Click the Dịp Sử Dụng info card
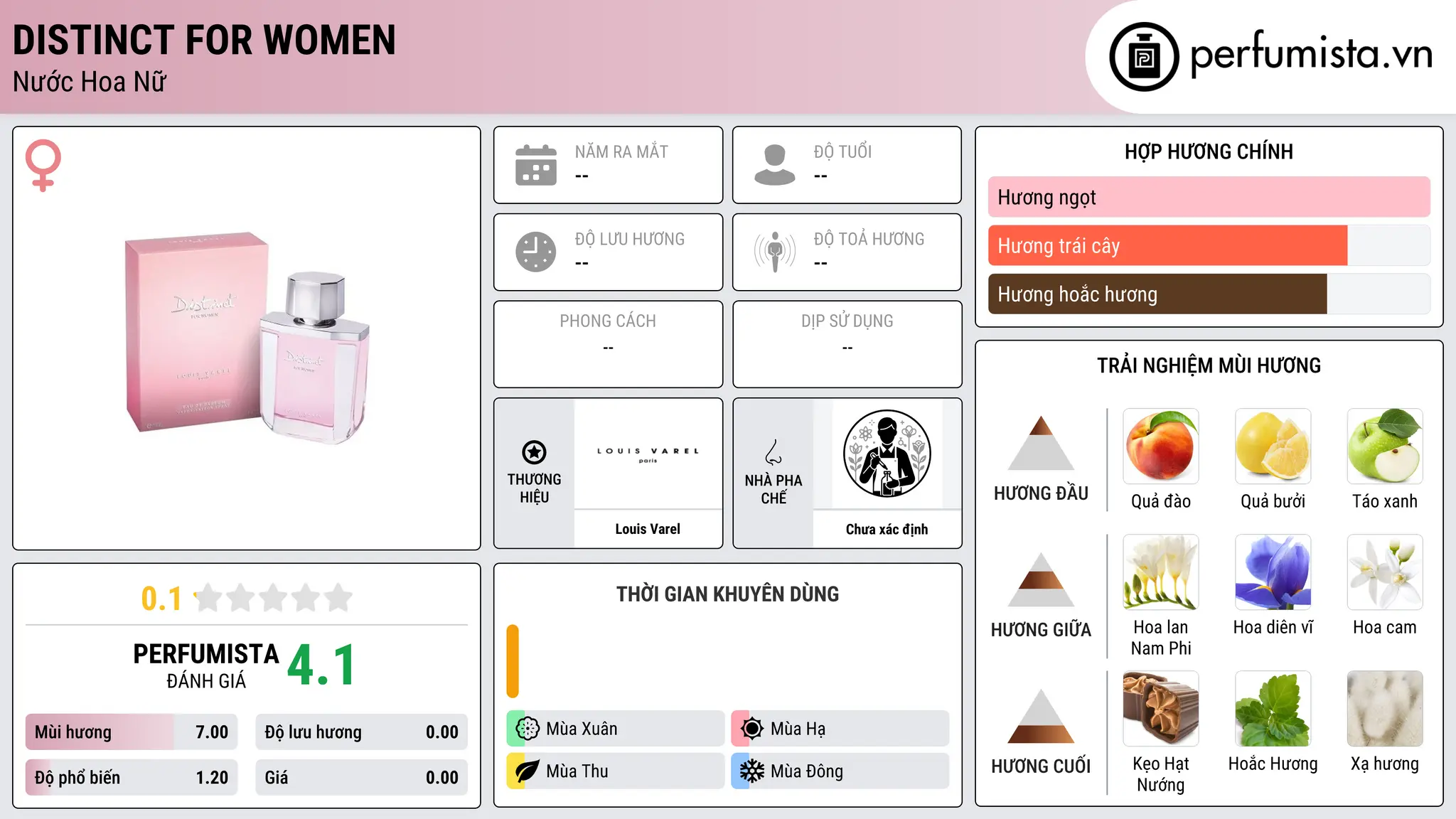Image resolution: width=1456 pixels, height=819 pixels. tap(847, 344)
